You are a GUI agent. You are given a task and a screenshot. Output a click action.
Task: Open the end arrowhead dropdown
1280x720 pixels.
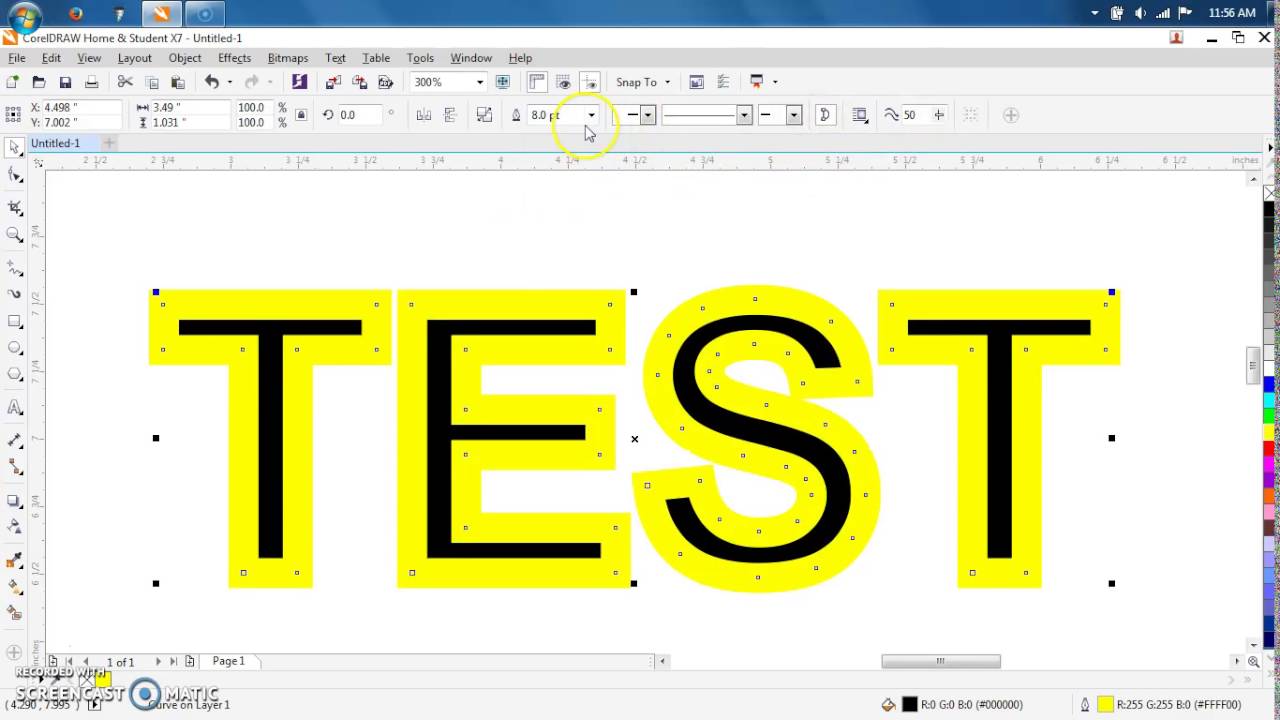[x=794, y=115]
